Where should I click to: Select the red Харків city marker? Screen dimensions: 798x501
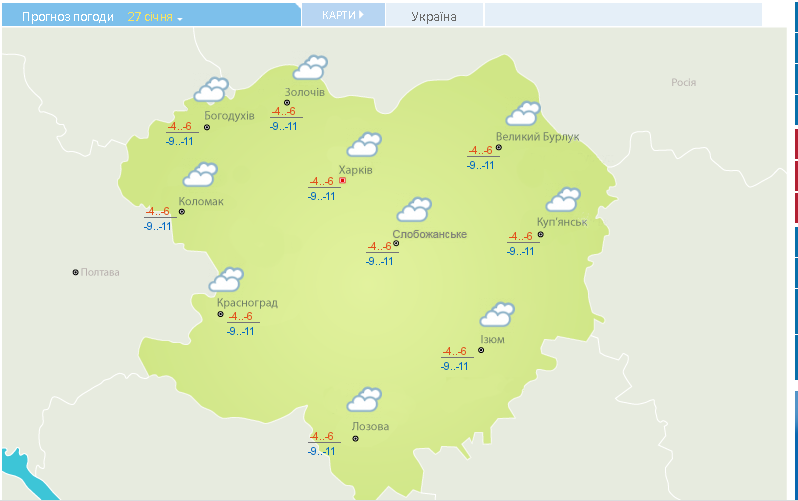click(x=343, y=180)
